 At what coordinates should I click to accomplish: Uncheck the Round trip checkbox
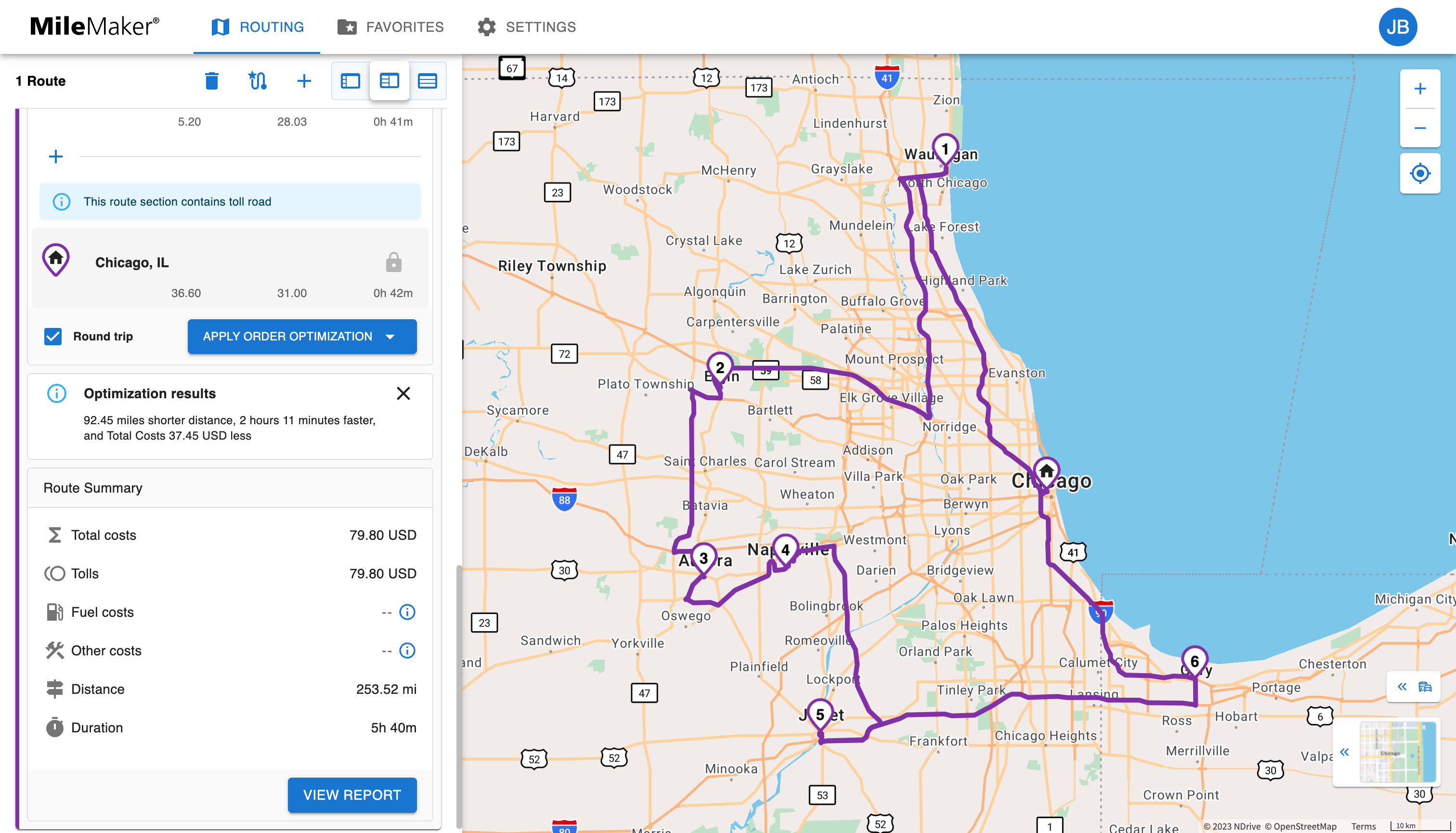(52, 337)
